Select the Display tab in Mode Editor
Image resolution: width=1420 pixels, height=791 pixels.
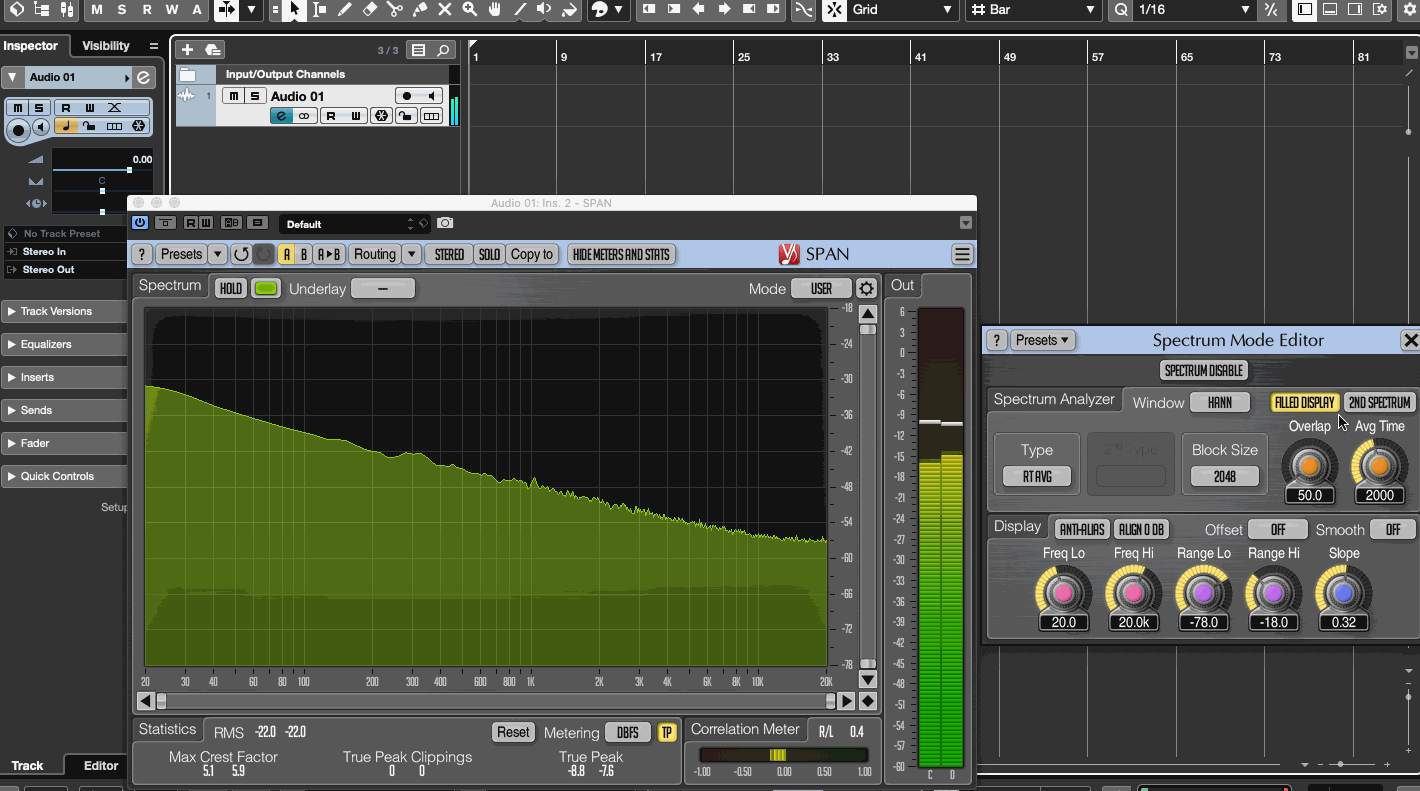[x=1017, y=527]
